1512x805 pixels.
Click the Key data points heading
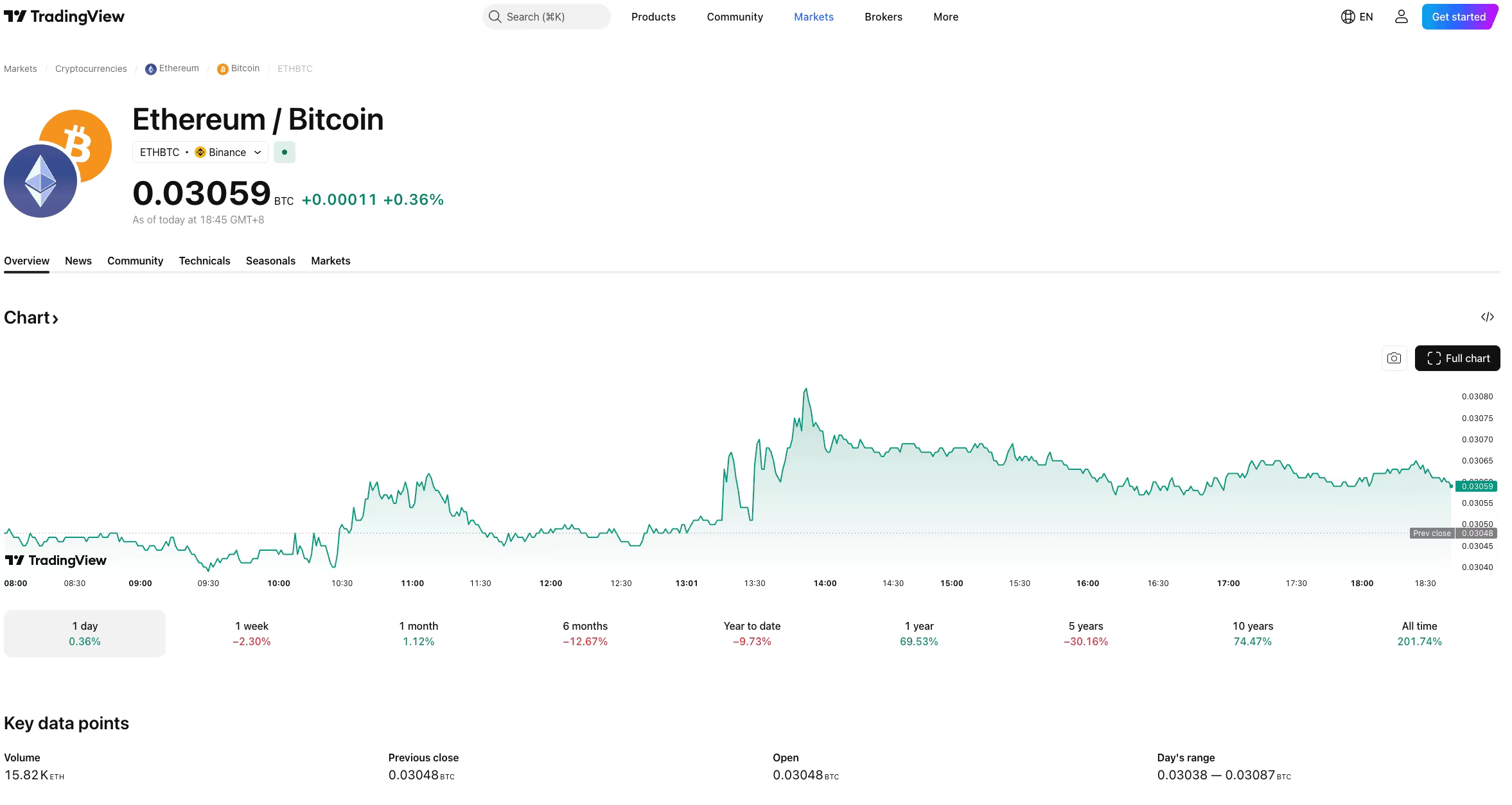click(66, 723)
